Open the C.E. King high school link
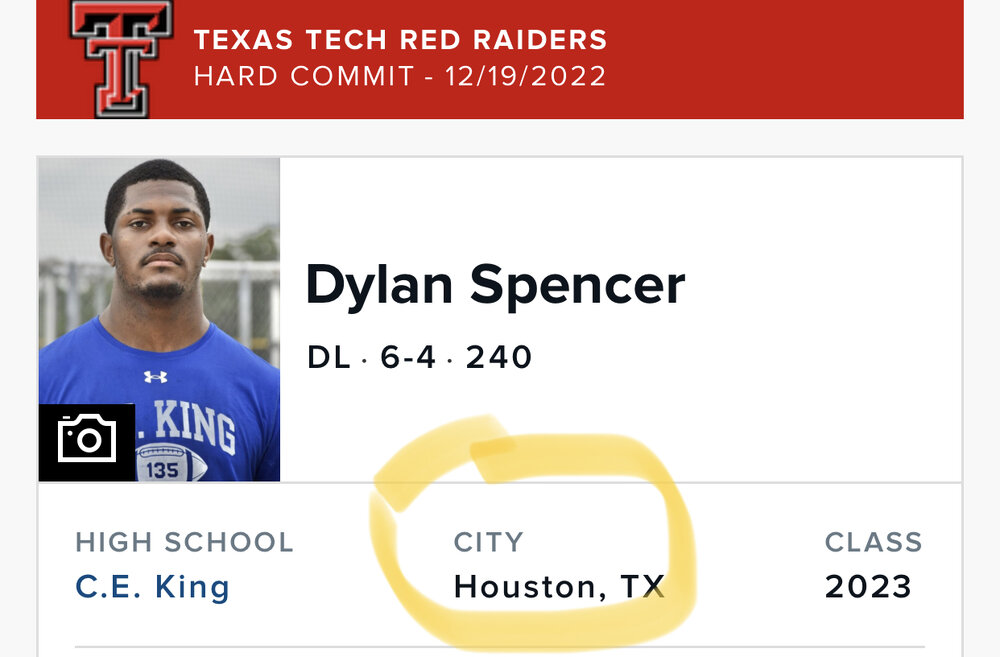This screenshot has height=657, width=1000. point(152,586)
